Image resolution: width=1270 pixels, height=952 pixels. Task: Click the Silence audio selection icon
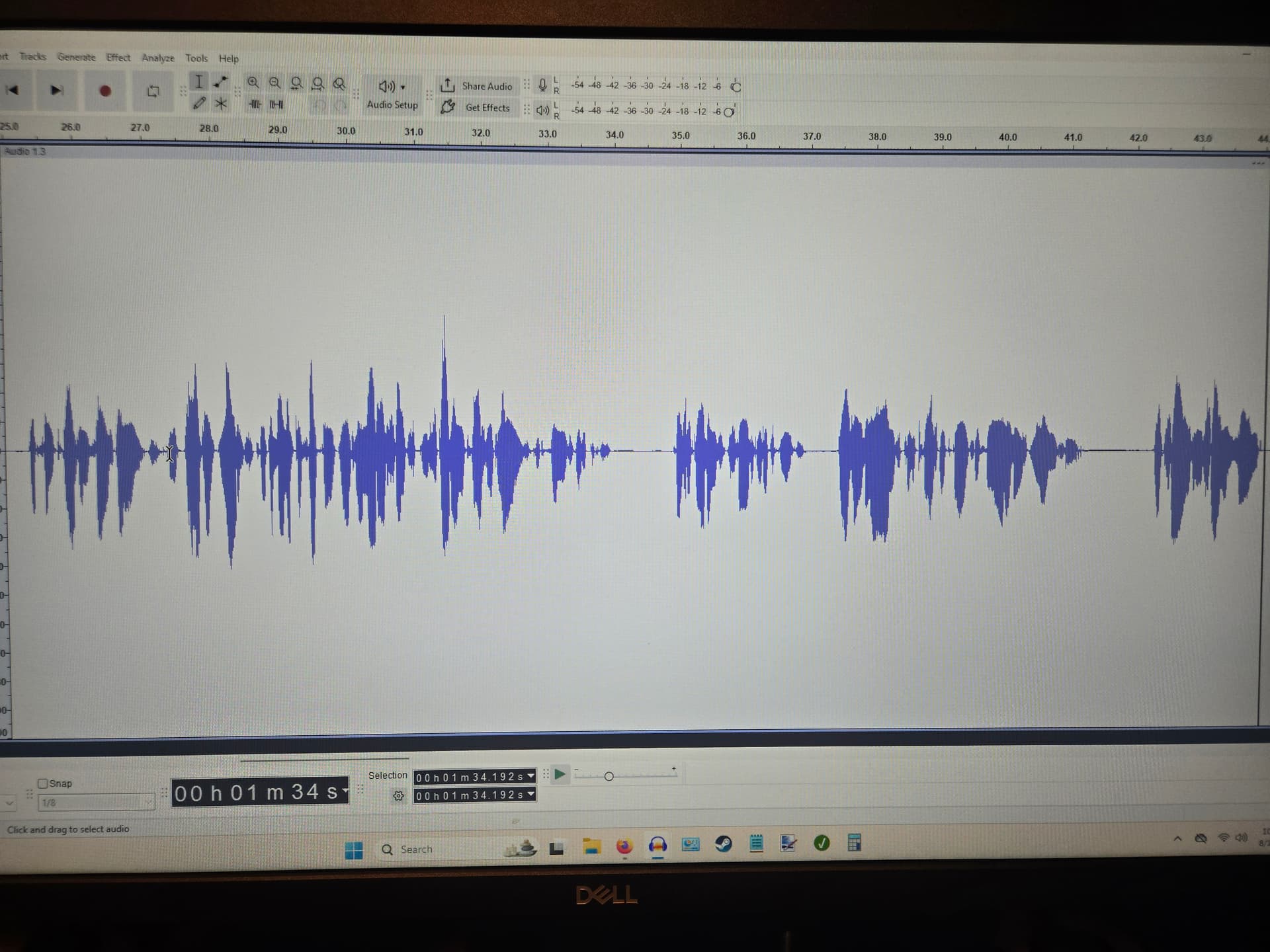[x=276, y=104]
